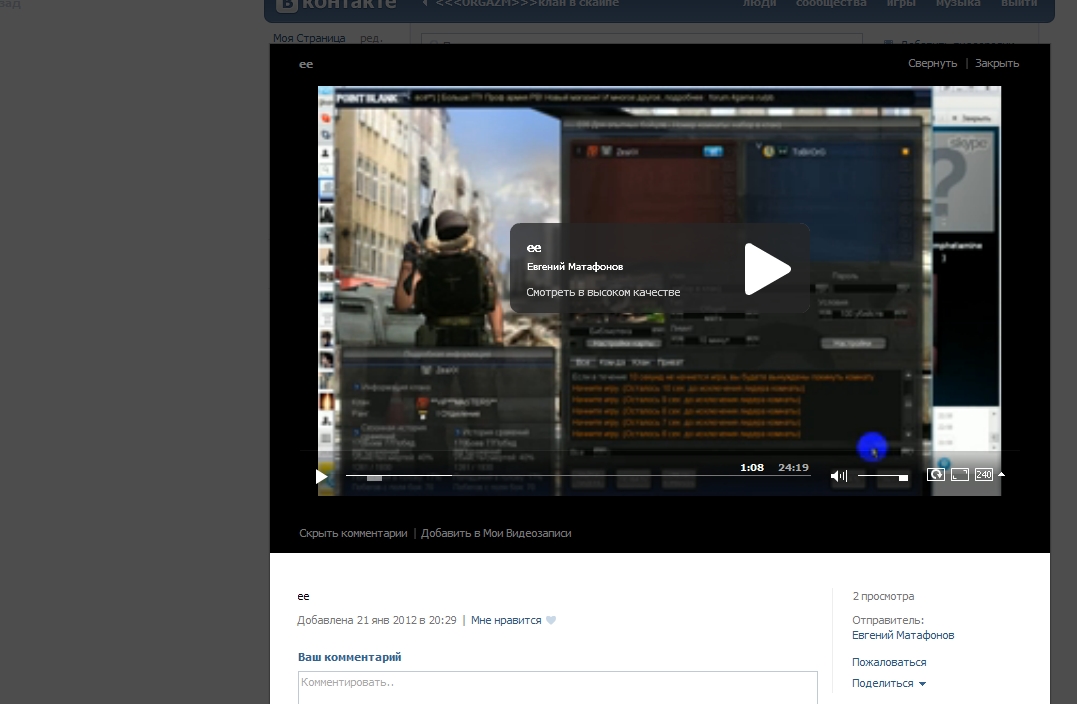Open sender Евгений Матафонов profile link

(x=902, y=635)
